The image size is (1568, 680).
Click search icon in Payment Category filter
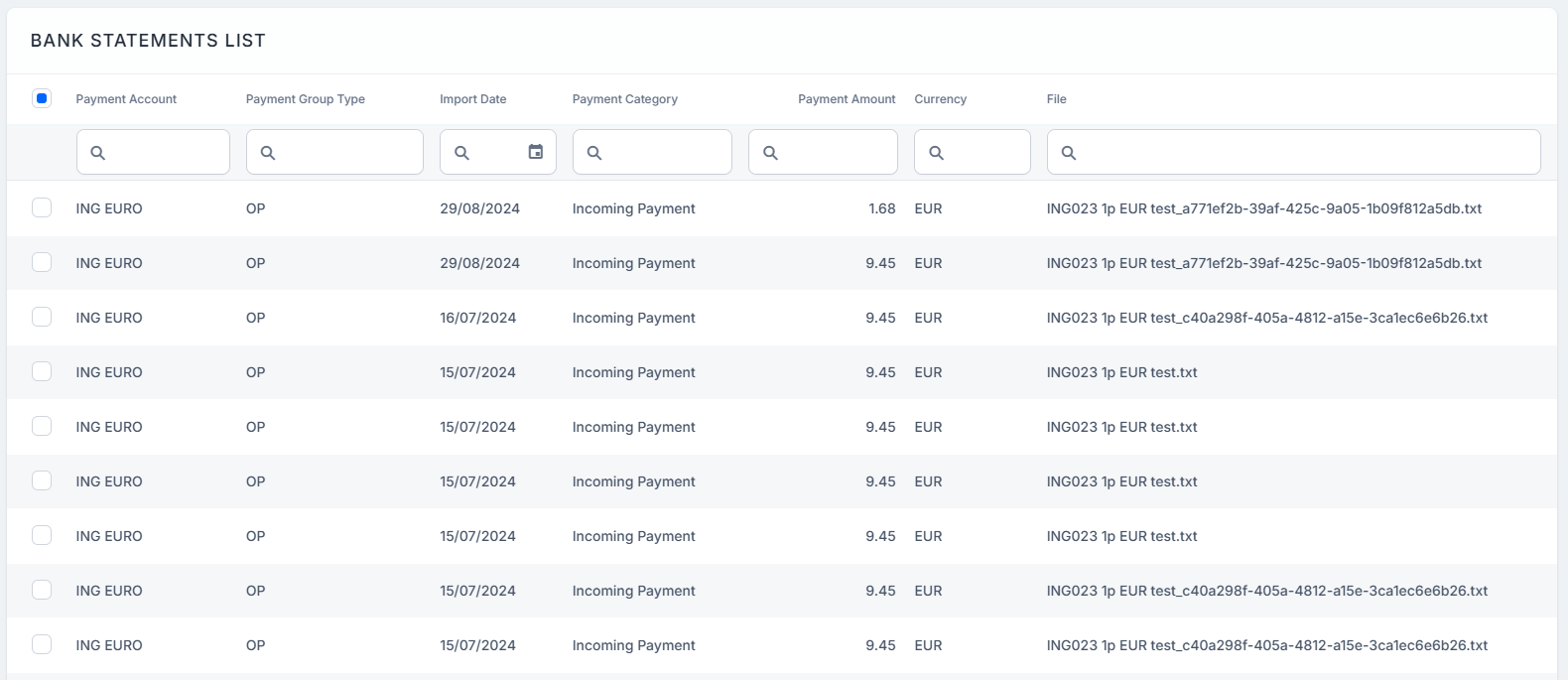[x=594, y=153]
